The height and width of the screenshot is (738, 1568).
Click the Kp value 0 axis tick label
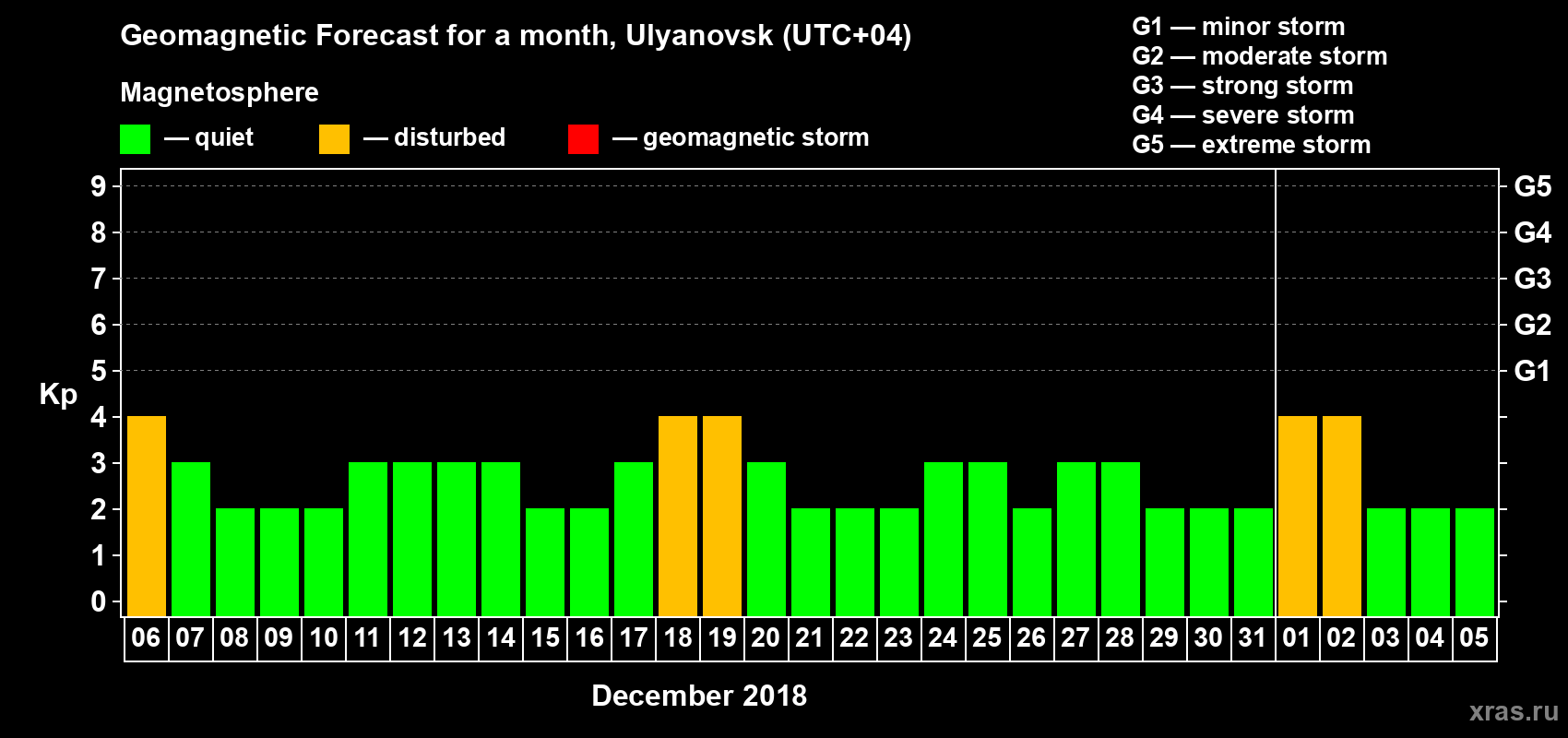[99, 601]
